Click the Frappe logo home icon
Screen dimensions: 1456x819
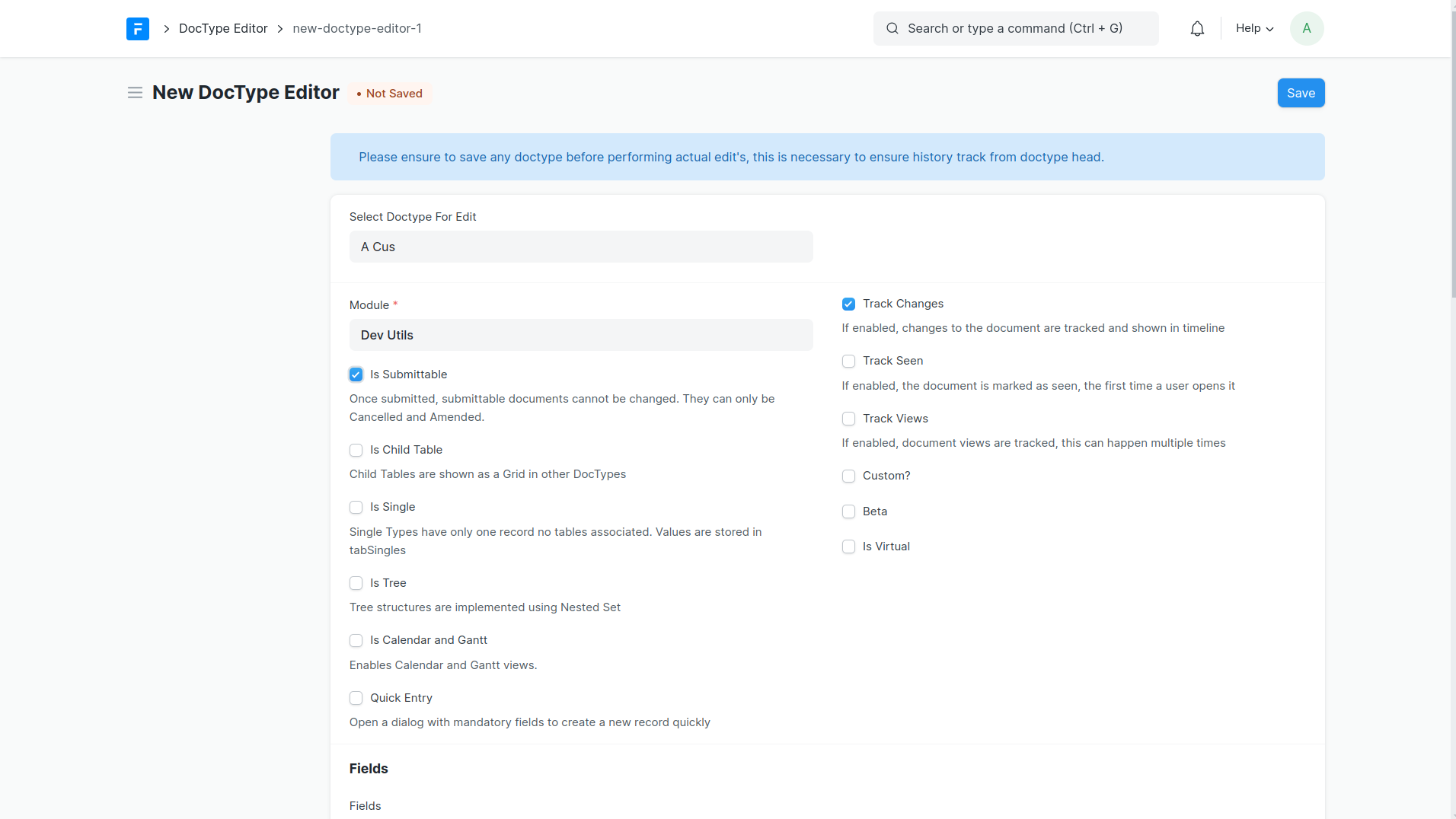138,29
